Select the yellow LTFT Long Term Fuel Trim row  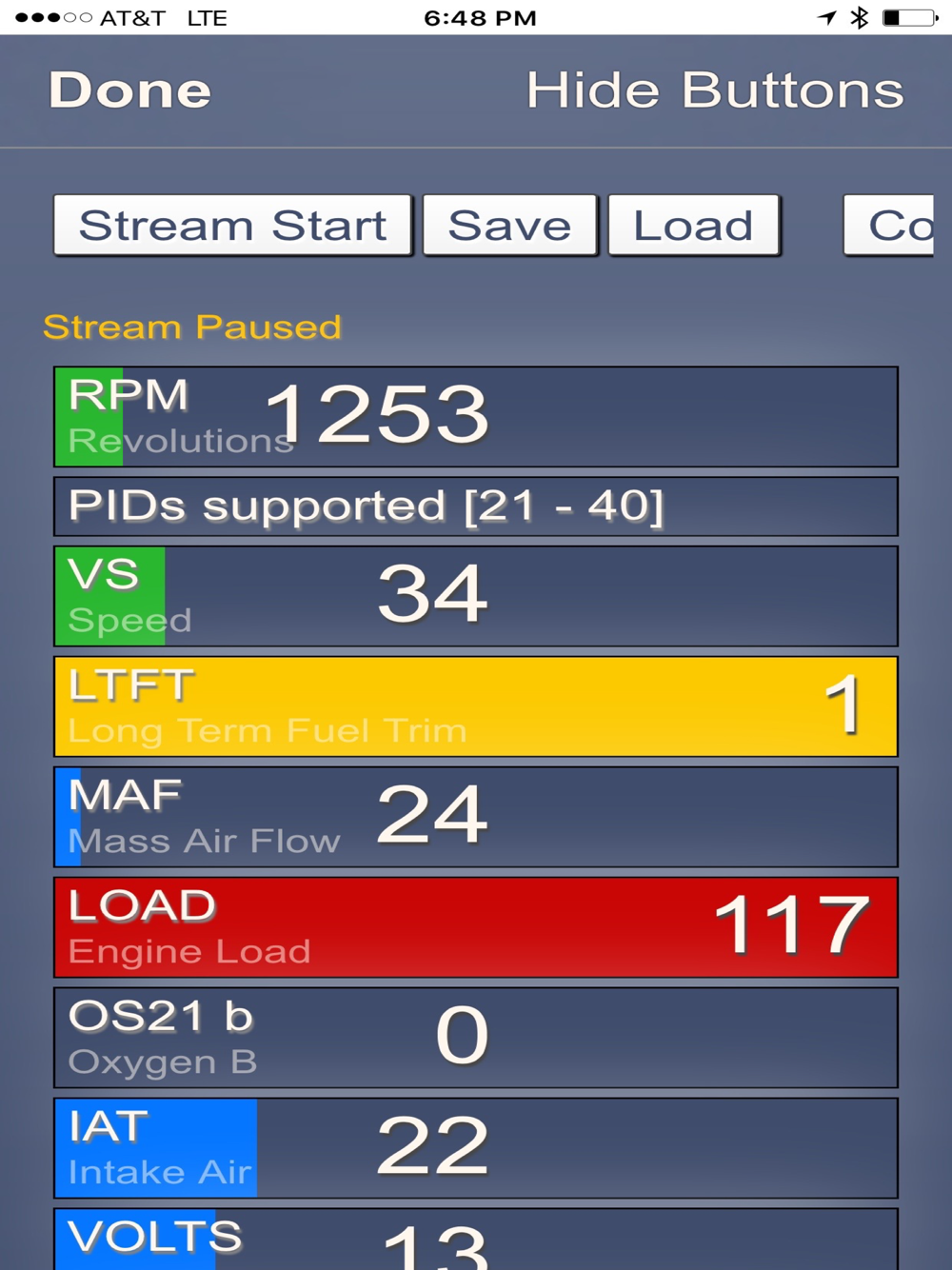click(x=476, y=706)
